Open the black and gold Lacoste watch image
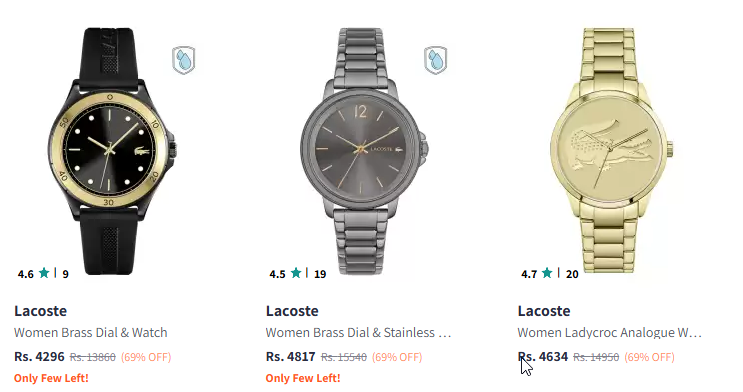Viewport: 743px width, 392px height. [112, 151]
